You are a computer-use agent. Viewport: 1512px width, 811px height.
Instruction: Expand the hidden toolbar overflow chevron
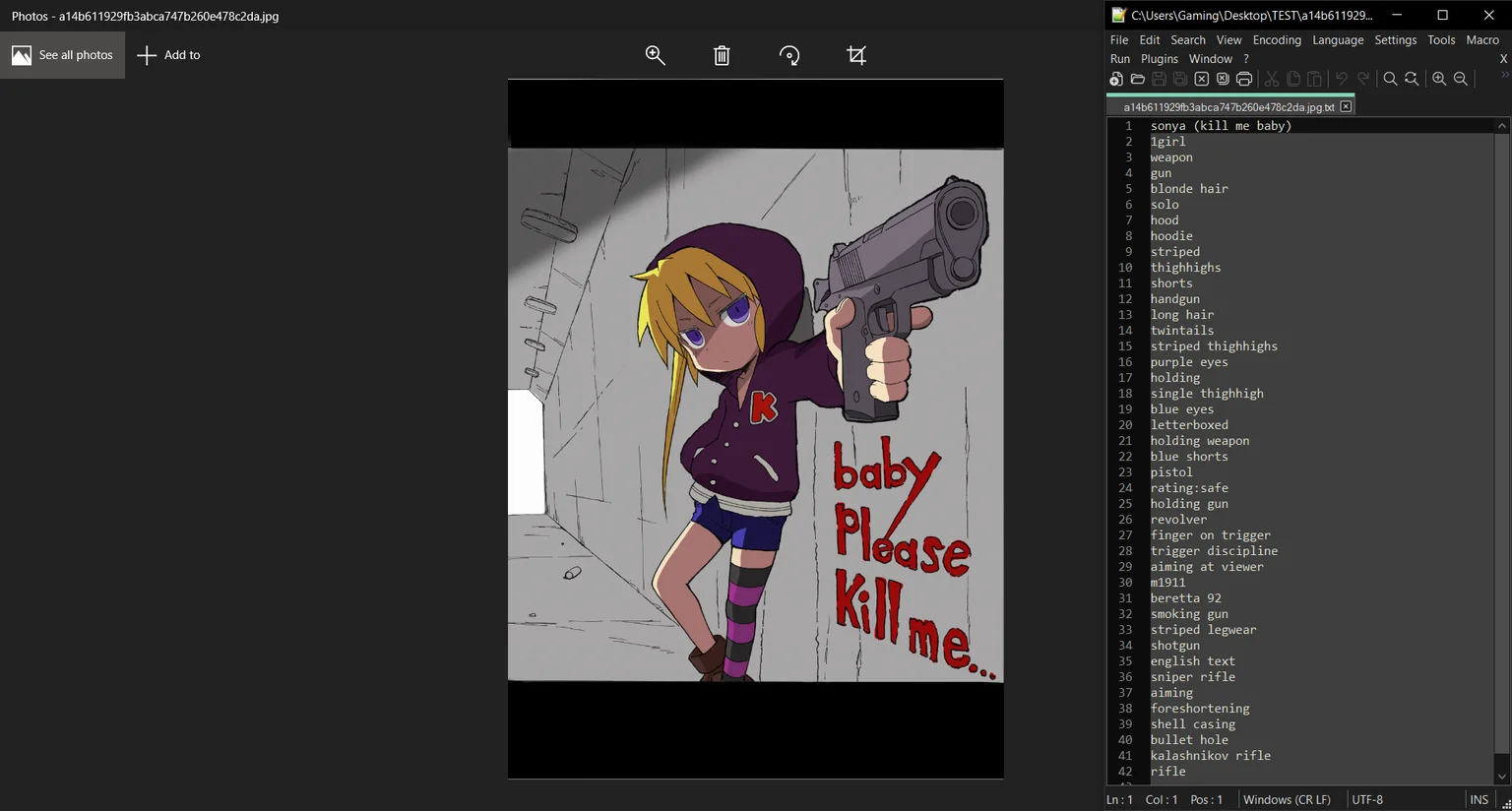(x=1504, y=75)
